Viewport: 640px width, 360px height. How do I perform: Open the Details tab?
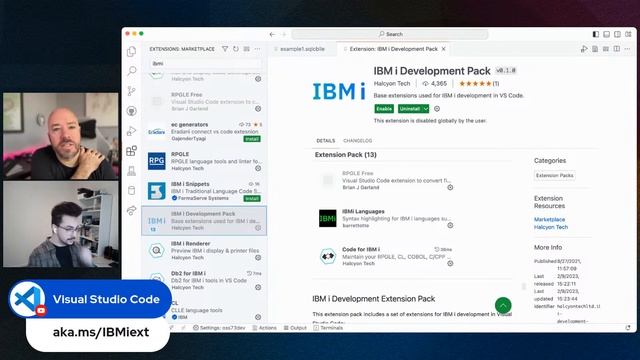pos(326,141)
